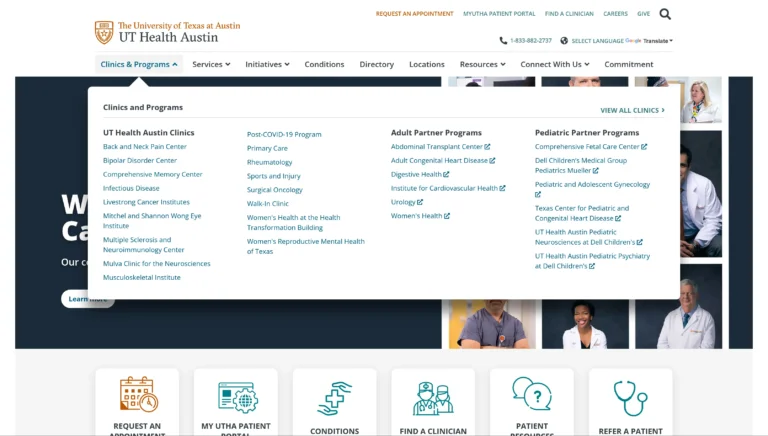Click external link icon after Comprehensive Fetal Care Center
The height and width of the screenshot is (436, 768).
(x=644, y=146)
